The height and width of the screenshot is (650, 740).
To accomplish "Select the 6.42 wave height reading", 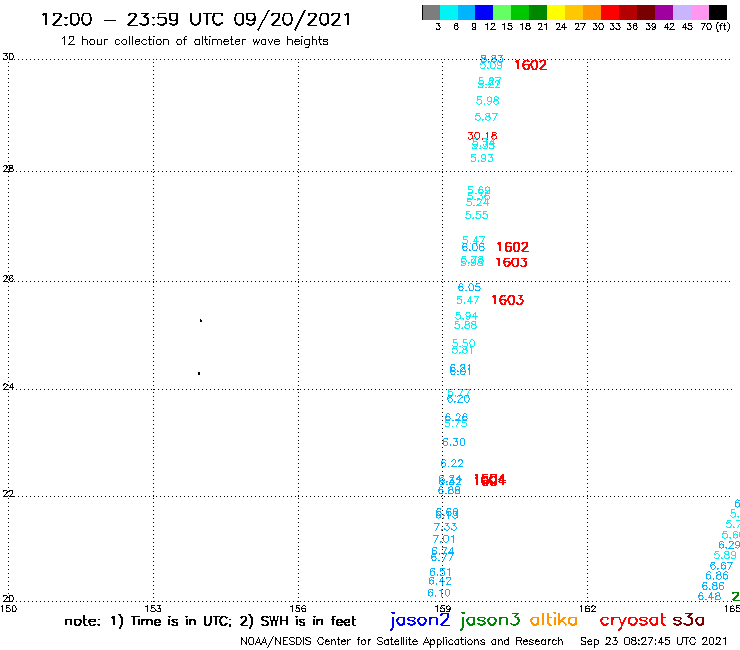I will [x=440, y=581].
